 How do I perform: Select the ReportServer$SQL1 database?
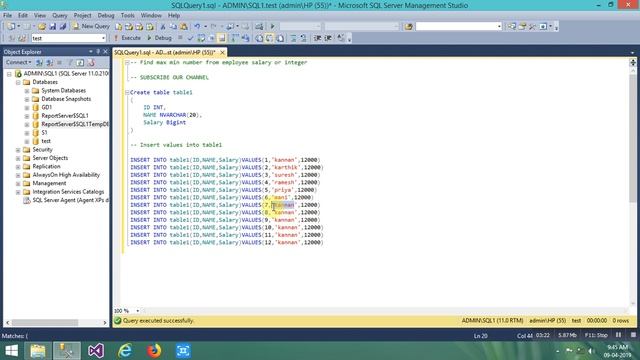pyautogui.click(x=64, y=116)
